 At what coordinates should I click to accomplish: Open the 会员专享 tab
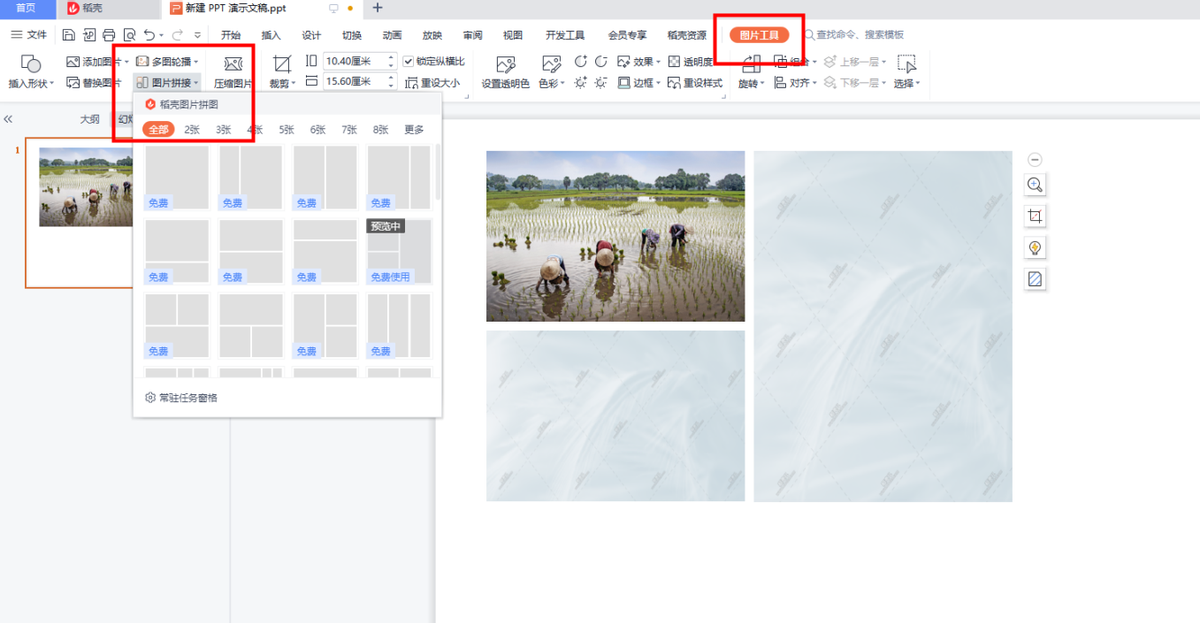627,35
